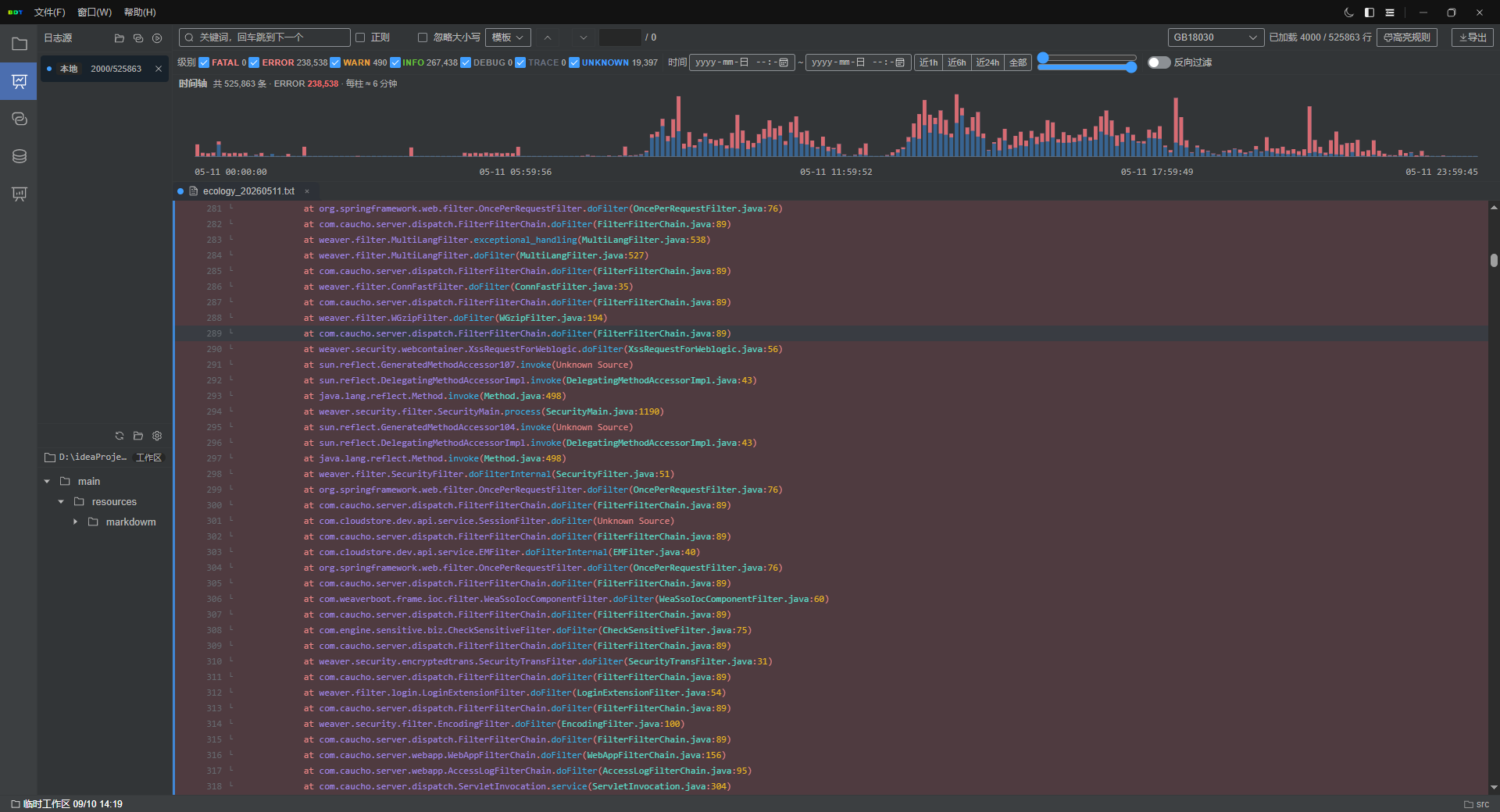Collapse the resources folder
1500x812 pixels.
[61, 502]
